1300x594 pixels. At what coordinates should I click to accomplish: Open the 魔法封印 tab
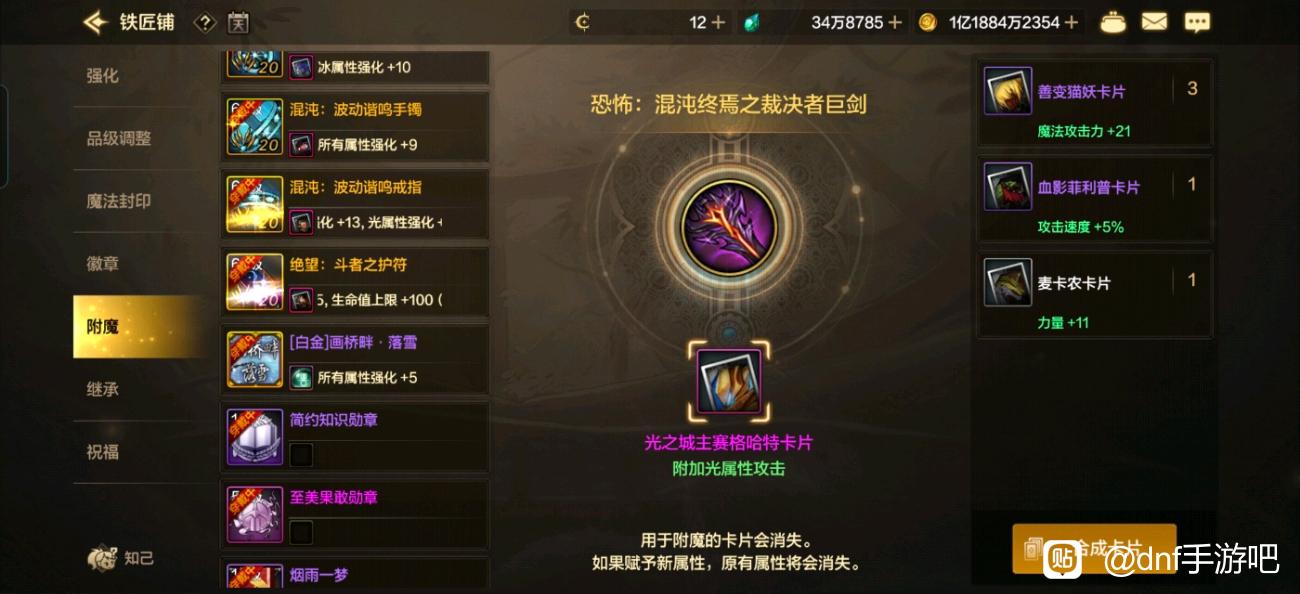[118, 201]
